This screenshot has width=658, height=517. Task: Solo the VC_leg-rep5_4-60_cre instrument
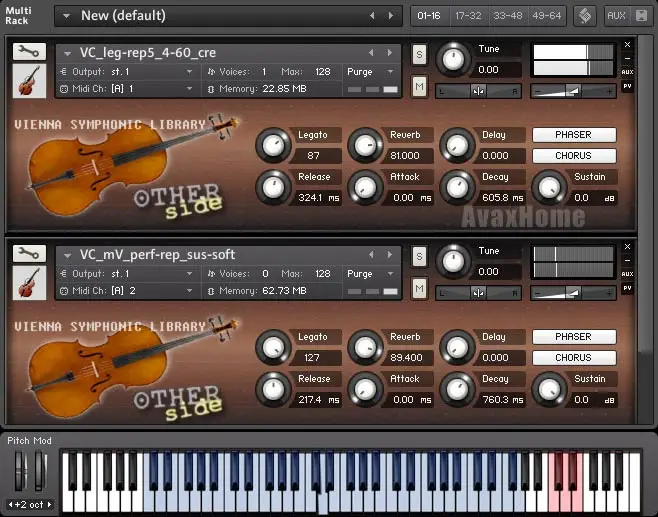point(419,55)
